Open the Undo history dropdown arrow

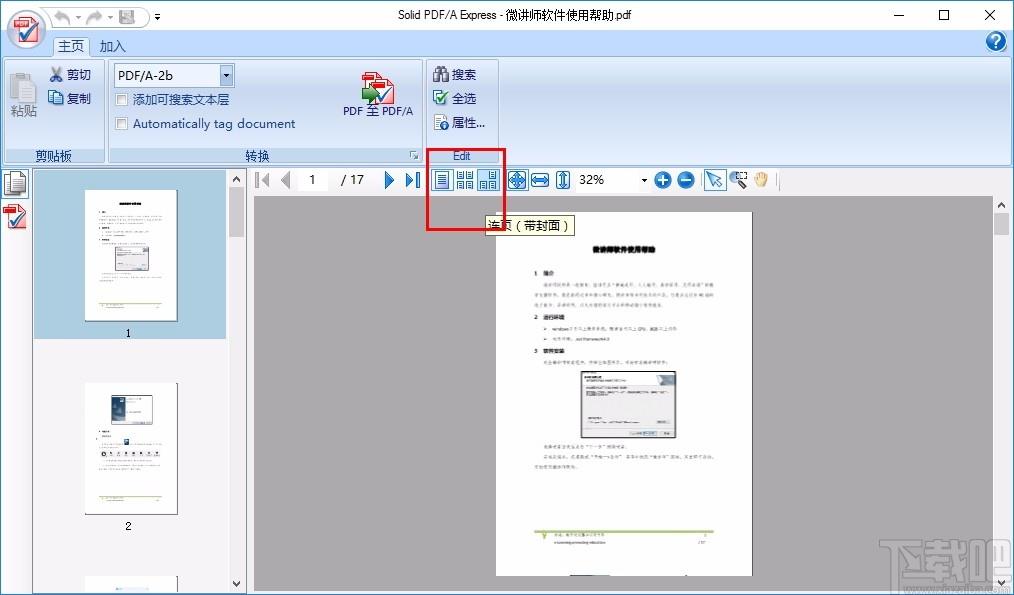(77, 17)
